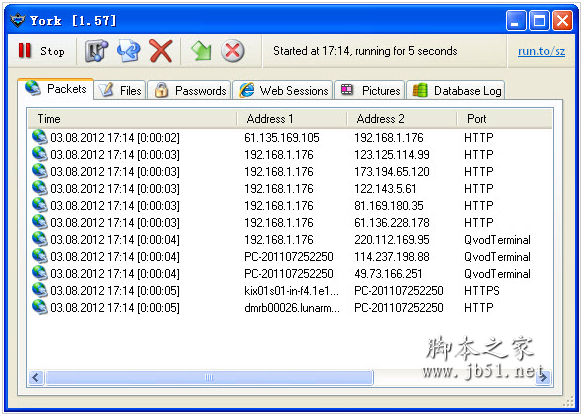
Task: Click the blue refresh arrows toolbar icon
Action: pyautogui.click(x=129, y=51)
